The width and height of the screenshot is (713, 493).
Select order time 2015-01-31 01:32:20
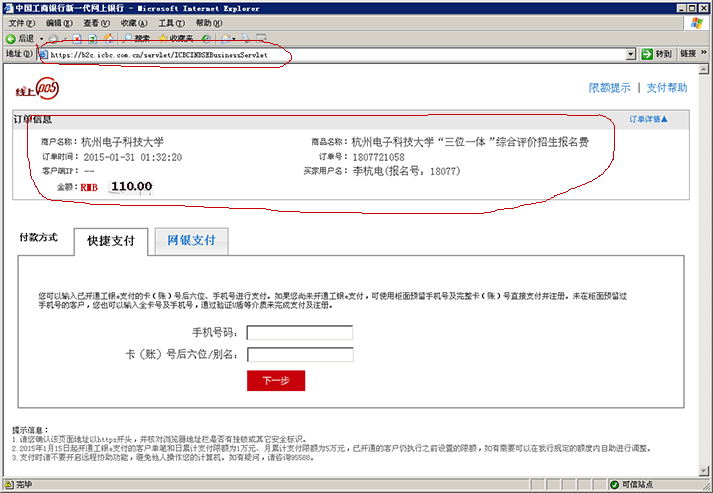(133, 157)
